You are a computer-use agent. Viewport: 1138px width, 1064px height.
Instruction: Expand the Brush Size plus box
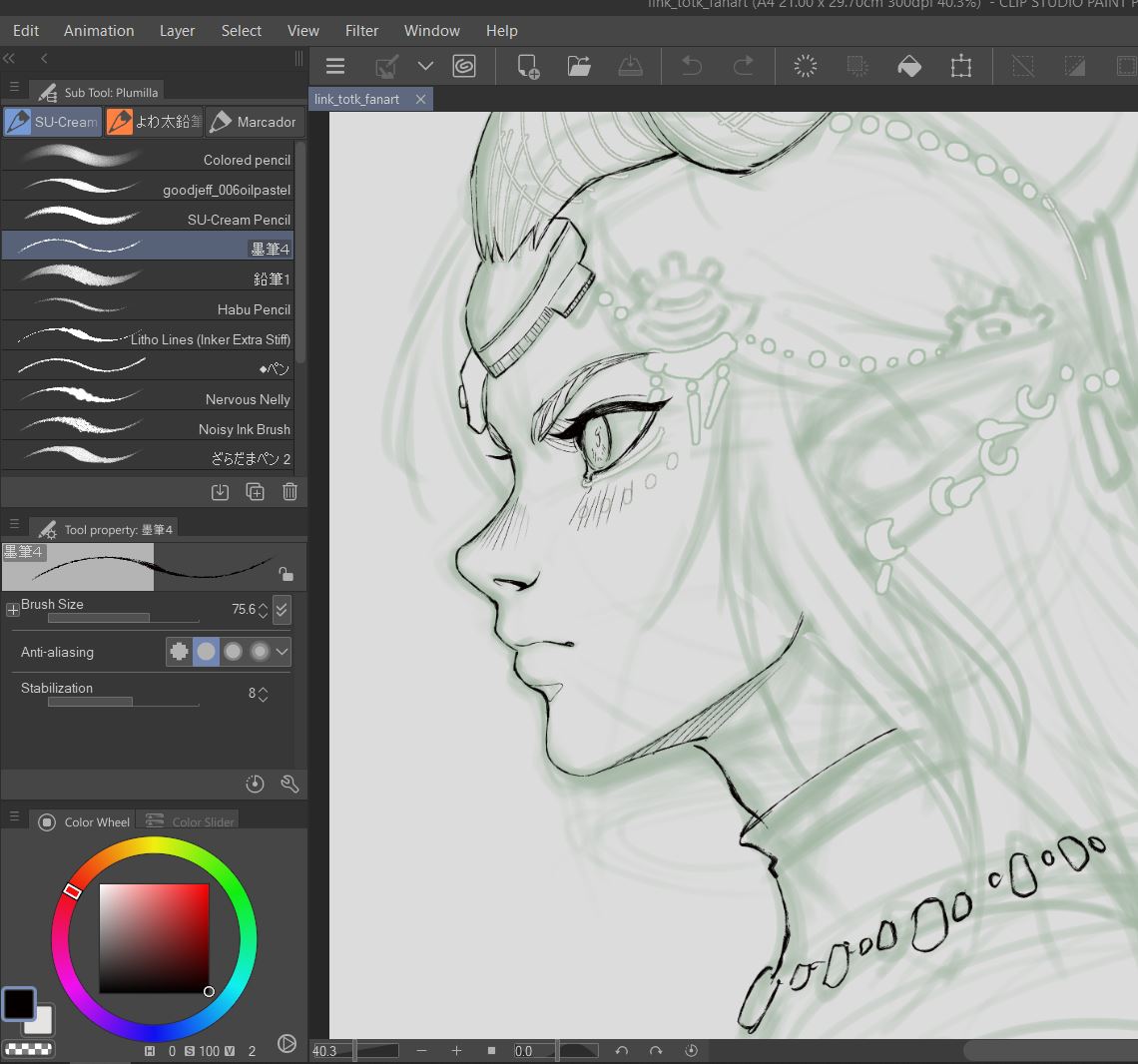12,610
